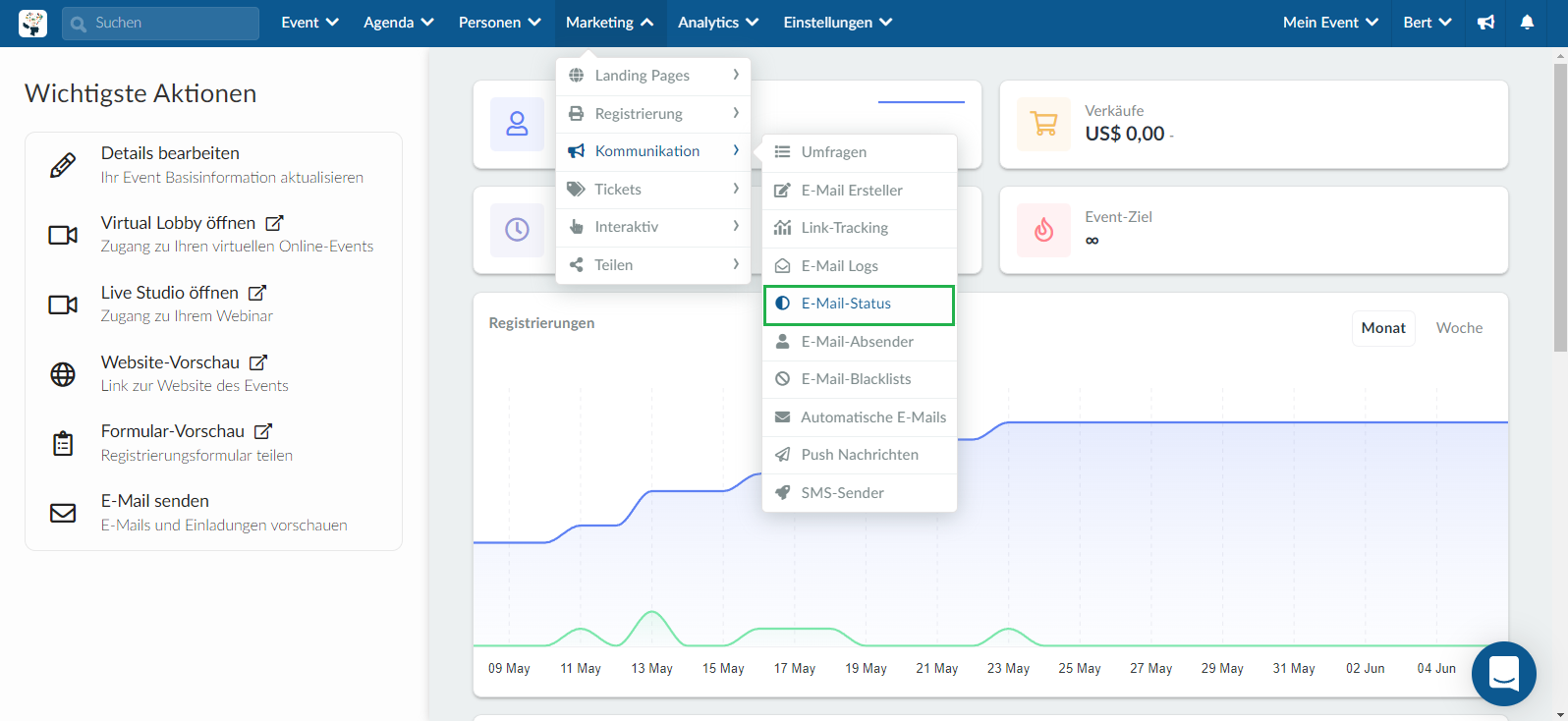Click the Event-Ziel label
Viewport: 1568px width, 721px height.
pyautogui.click(x=1118, y=217)
